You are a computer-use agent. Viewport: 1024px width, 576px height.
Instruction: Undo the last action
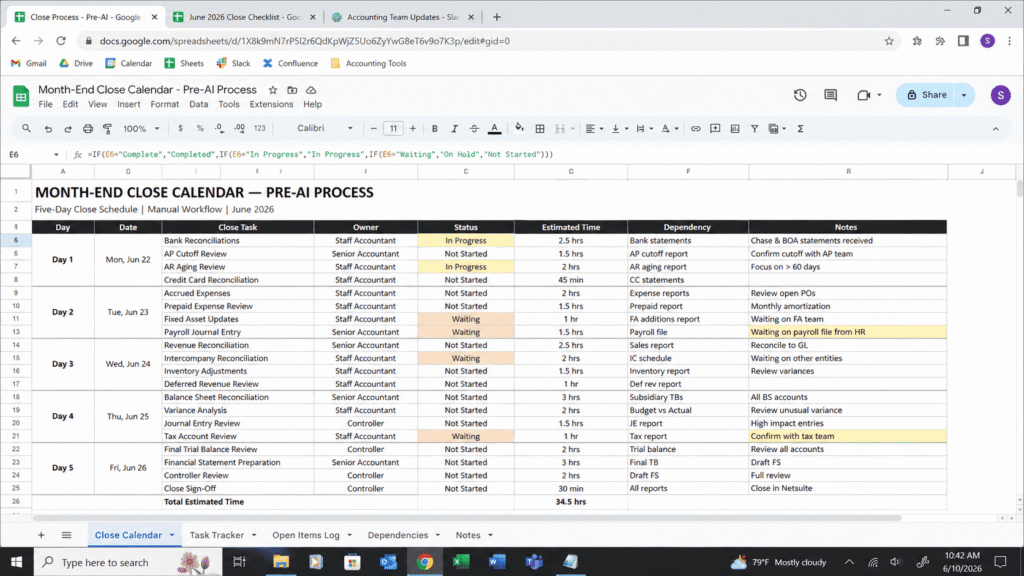[x=48, y=129]
